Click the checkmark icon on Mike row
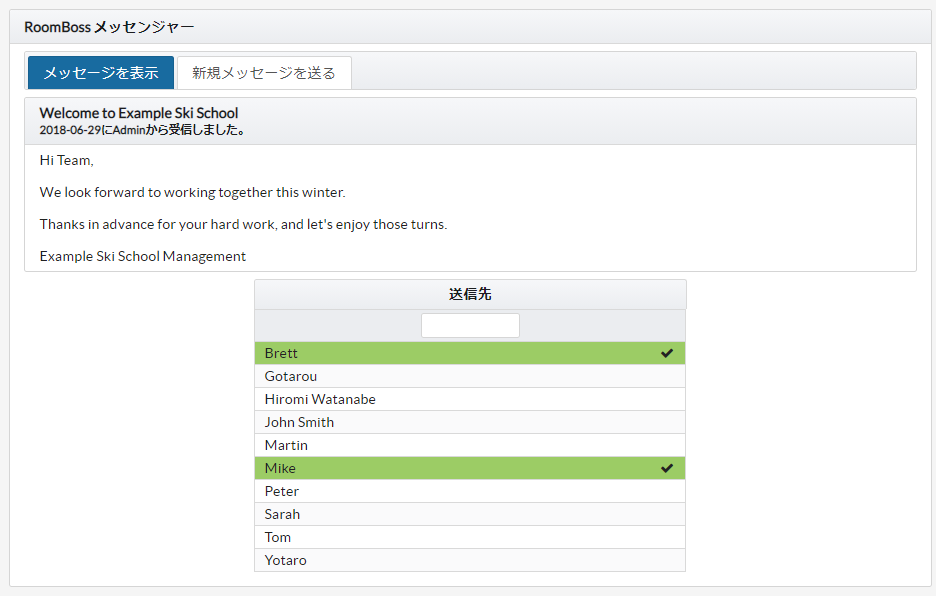This screenshot has width=936, height=596. (x=667, y=468)
